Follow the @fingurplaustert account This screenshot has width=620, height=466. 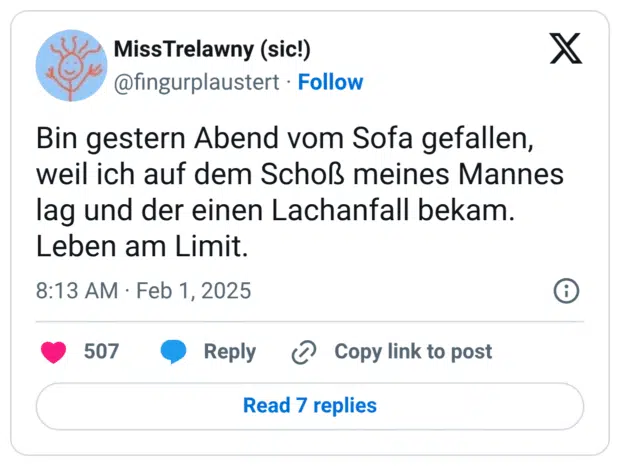(330, 82)
